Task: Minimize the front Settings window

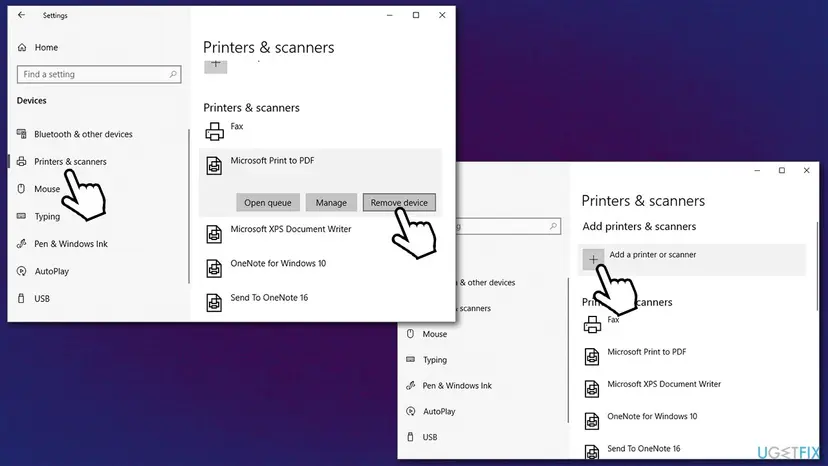Action: click(390, 15)
